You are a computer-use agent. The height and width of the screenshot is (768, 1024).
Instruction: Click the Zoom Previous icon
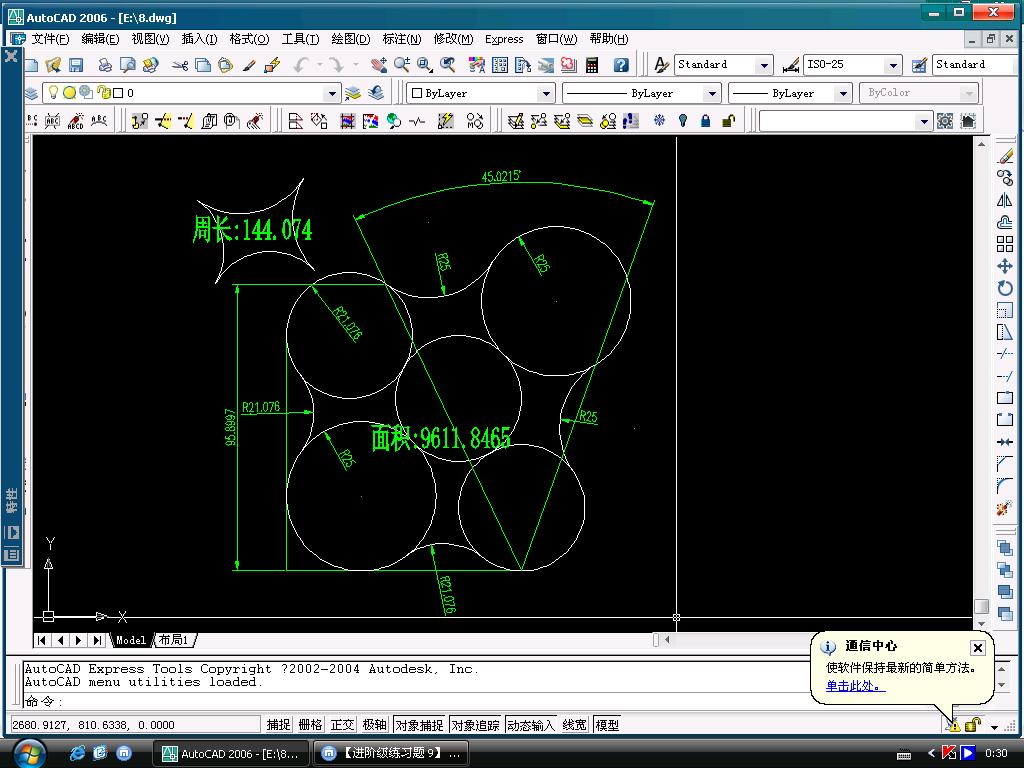[x=448, y=65]
